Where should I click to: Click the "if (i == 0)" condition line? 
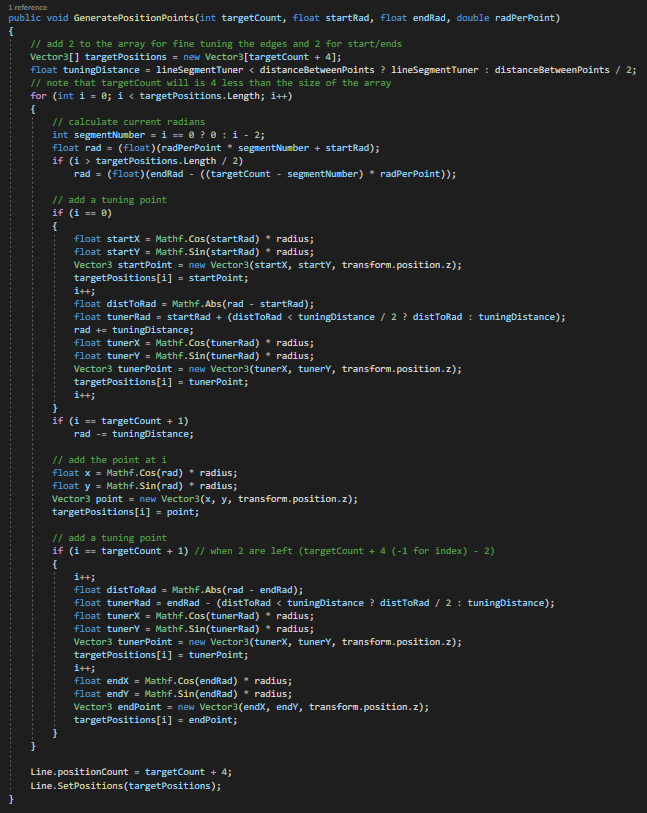point(82,213)
